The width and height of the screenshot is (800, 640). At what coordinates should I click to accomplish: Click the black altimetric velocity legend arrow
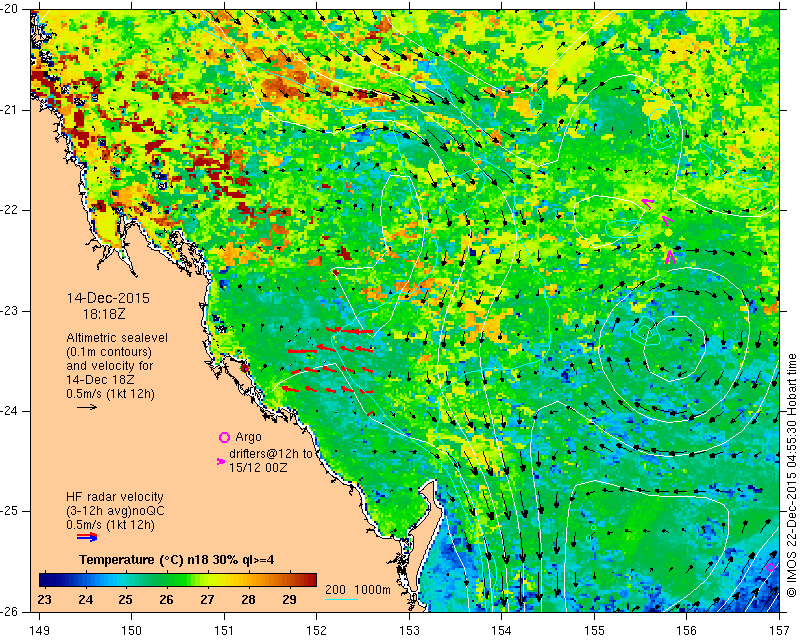coord(87,407)
